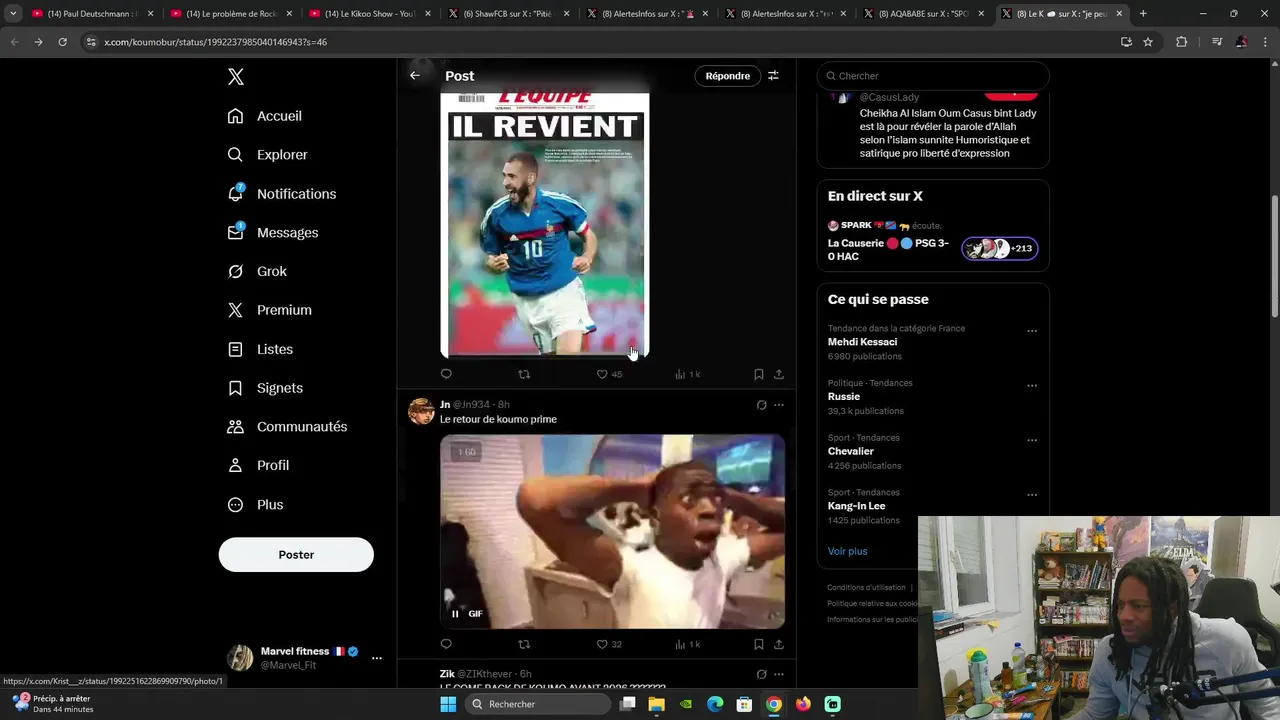Repost the L'Equipe image post
This screenshot has width=1280, height=720.
click(x=524, y=374)
